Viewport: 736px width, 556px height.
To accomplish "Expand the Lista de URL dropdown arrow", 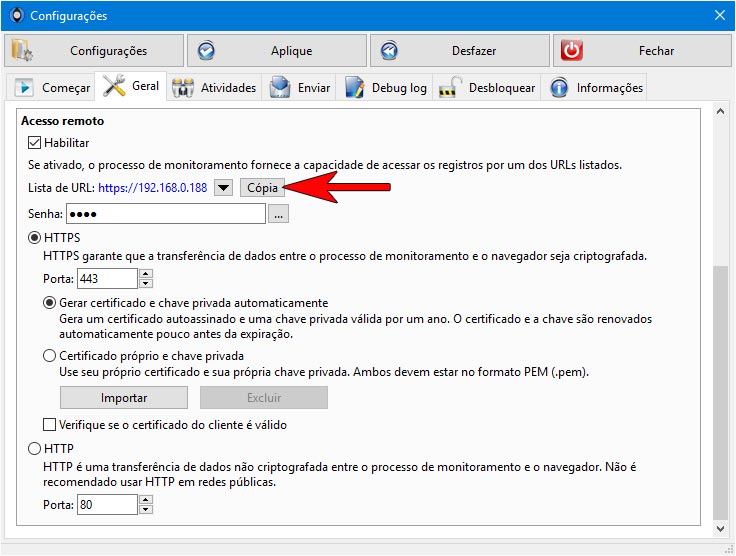I will coord(223,188).
